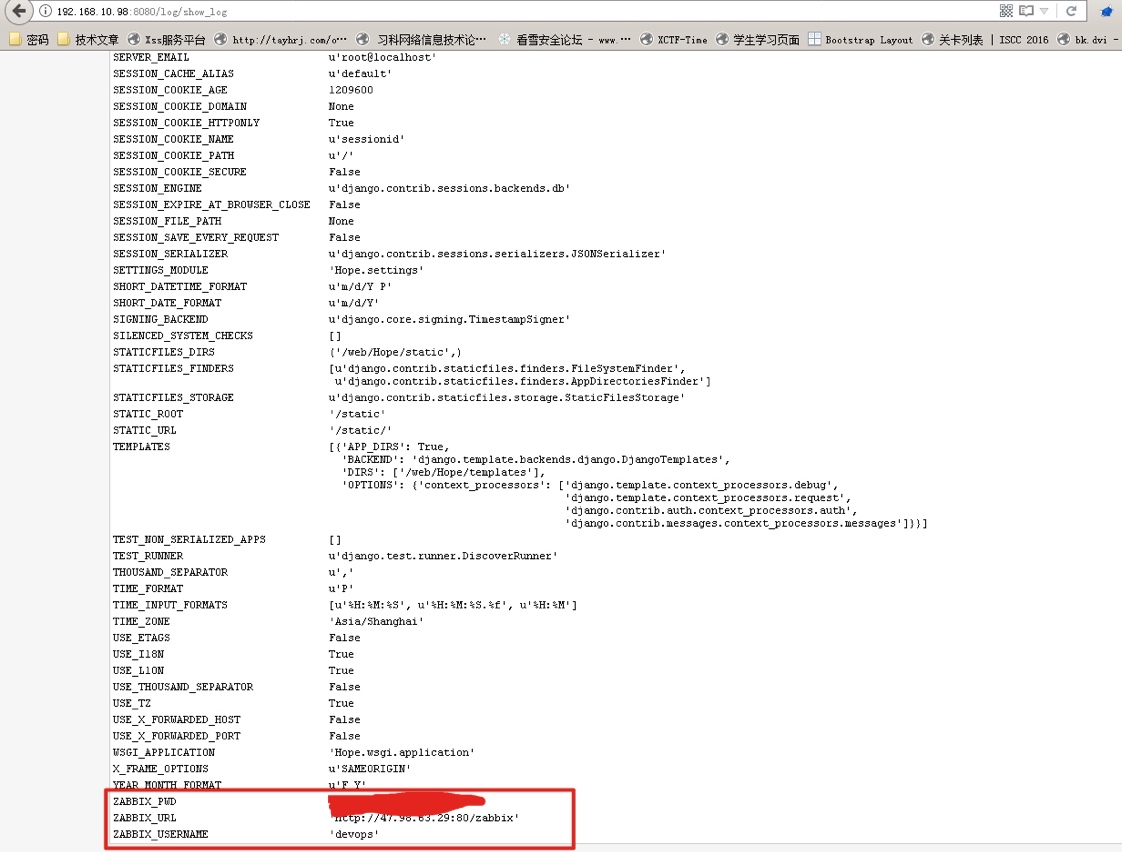The image size is (1126, 852).
Task: Open the 学生学习页面 bookmark
Action: (x=757, y=40)
